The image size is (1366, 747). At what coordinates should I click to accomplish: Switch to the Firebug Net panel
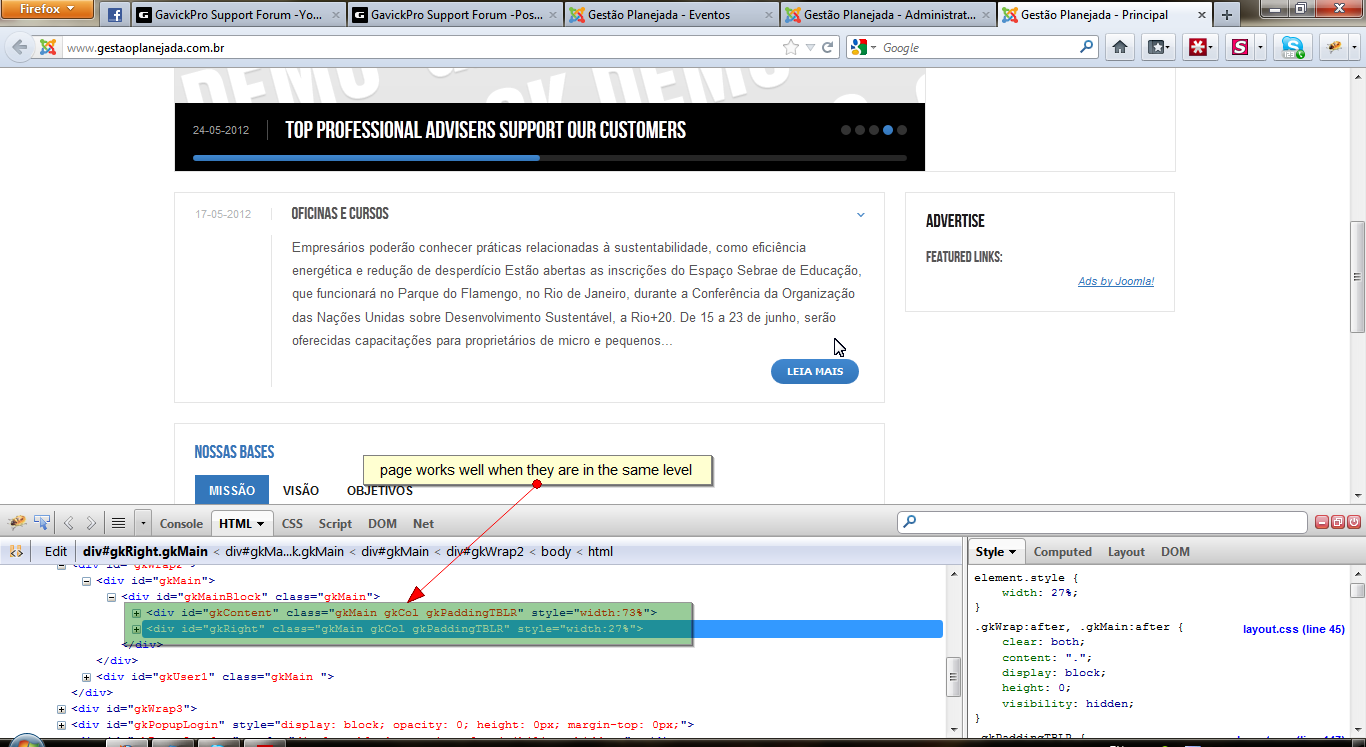click(x=424, y=523)
